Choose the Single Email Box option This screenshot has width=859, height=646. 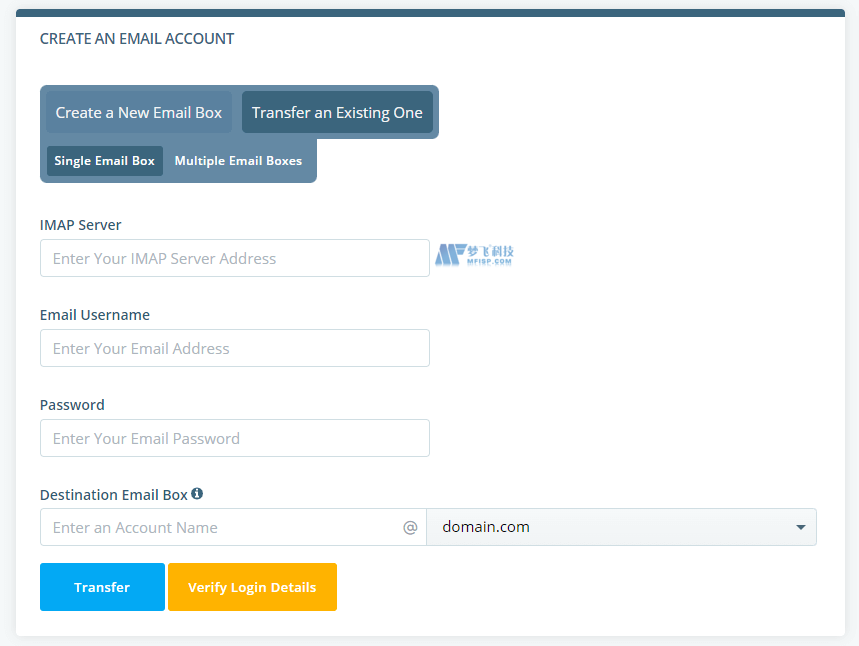(105, 161)
